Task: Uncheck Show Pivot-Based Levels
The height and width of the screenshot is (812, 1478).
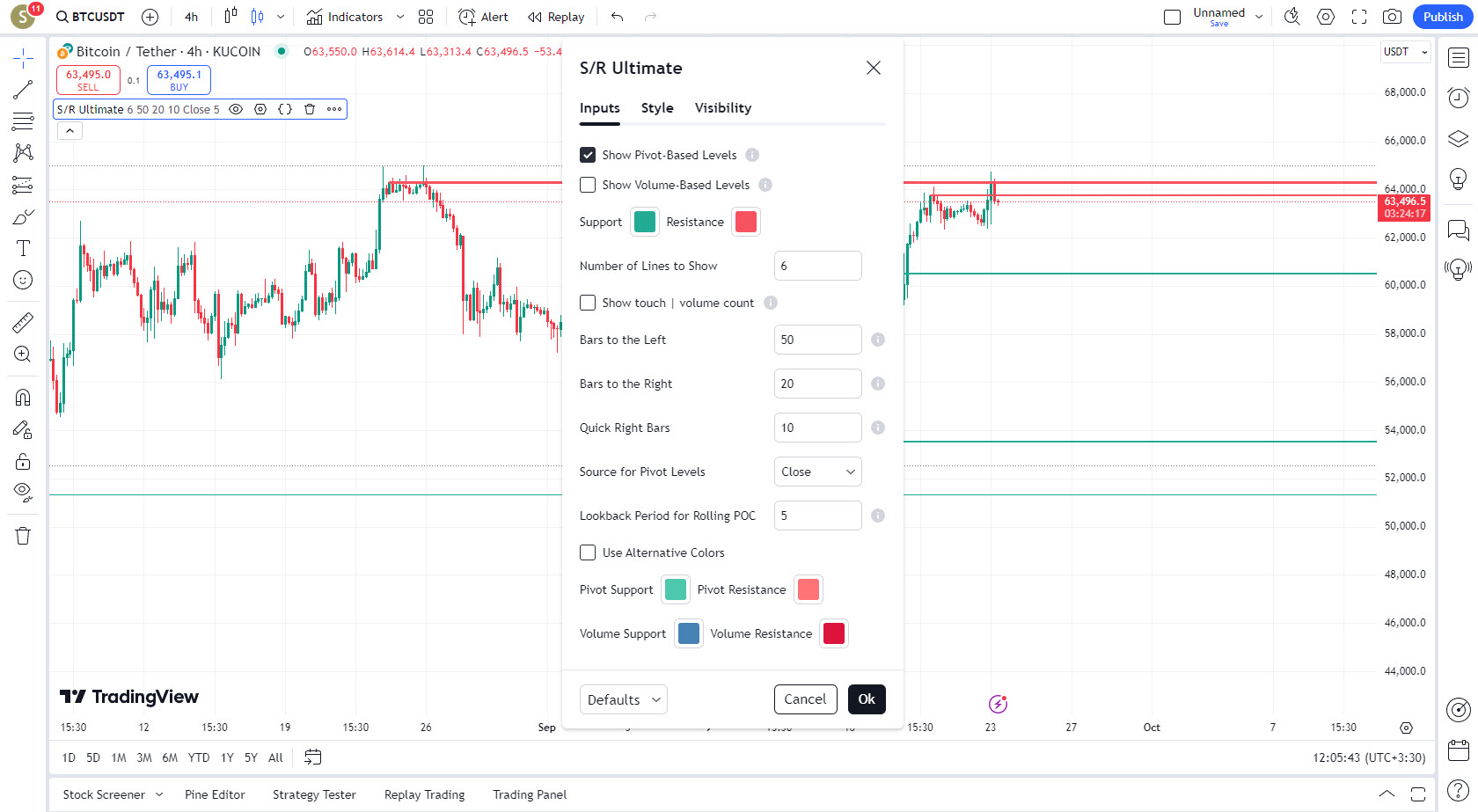Action: click(x=588, y=155)
